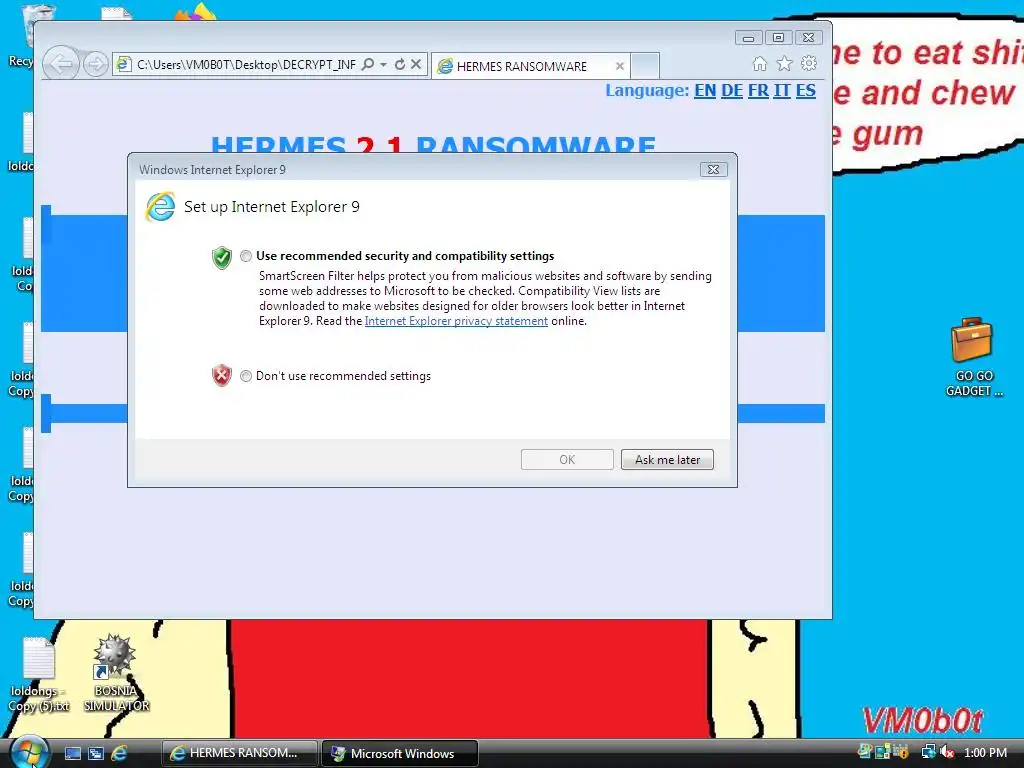The height and width of the screenshot is (768, 1024).
Task: Click Ask me later button
Action: pyautogui.click(x=667, y=460)
